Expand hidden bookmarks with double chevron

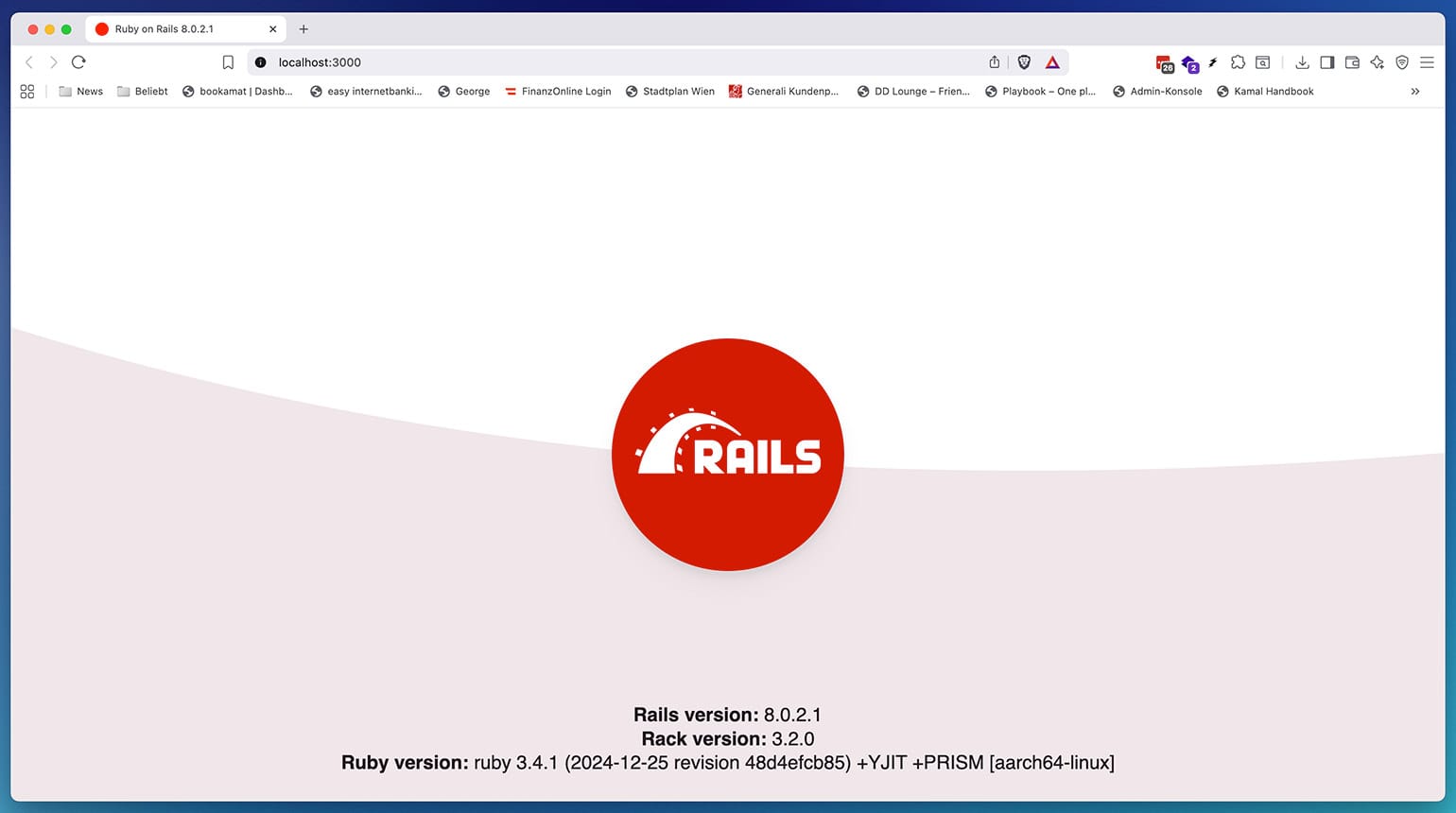tap(1415, 92)
